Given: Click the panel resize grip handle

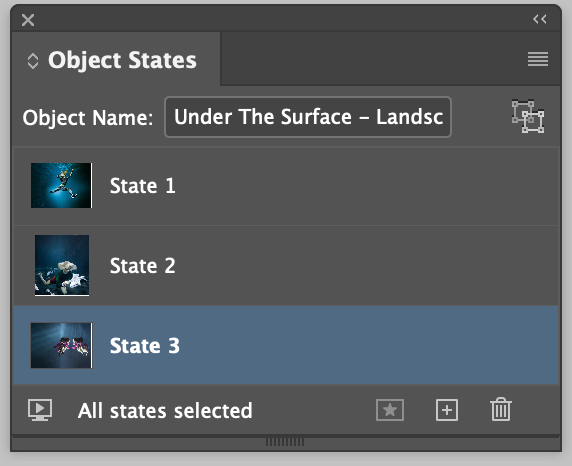Looking at the screenshot, I should (285, 442).
